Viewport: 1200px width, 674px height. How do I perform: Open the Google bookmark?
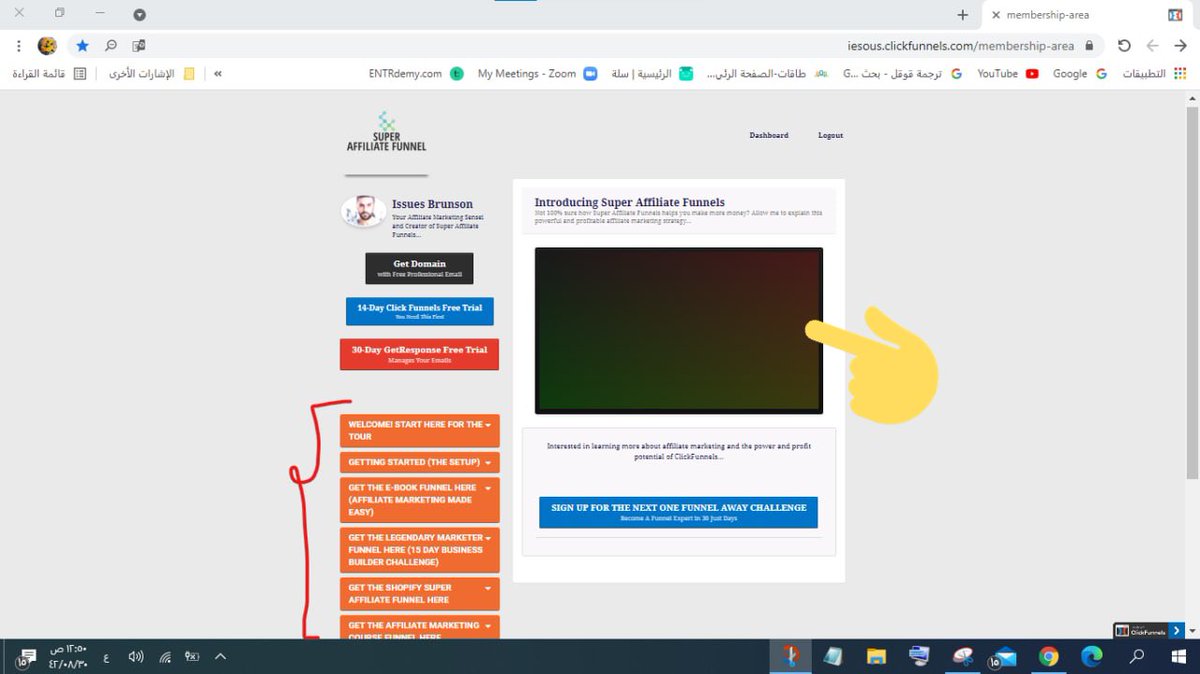[x=1080, y=74]
